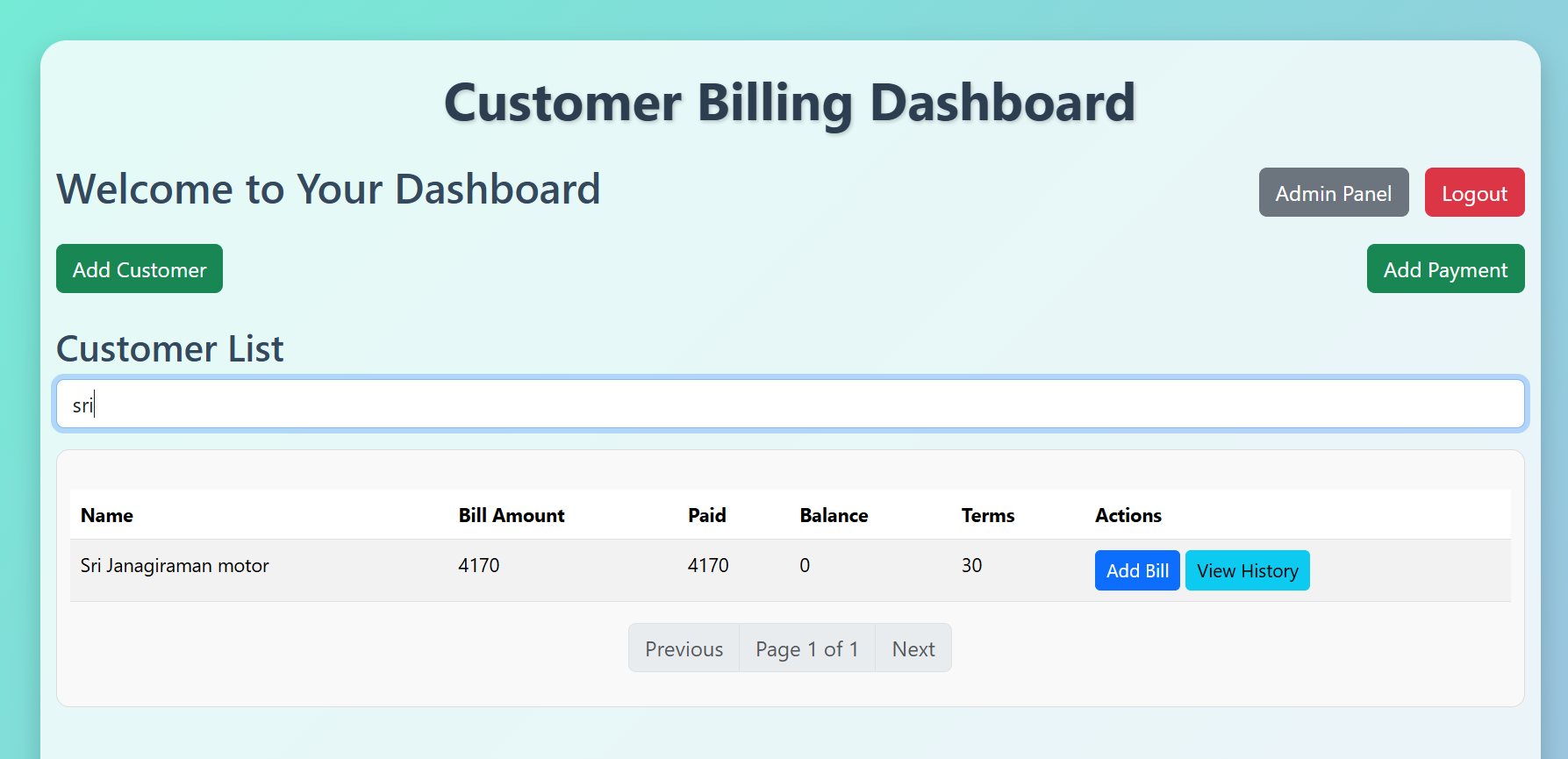Log out using the red Logout button
Screen dimensions: 1568x759
pos(1474,192)
